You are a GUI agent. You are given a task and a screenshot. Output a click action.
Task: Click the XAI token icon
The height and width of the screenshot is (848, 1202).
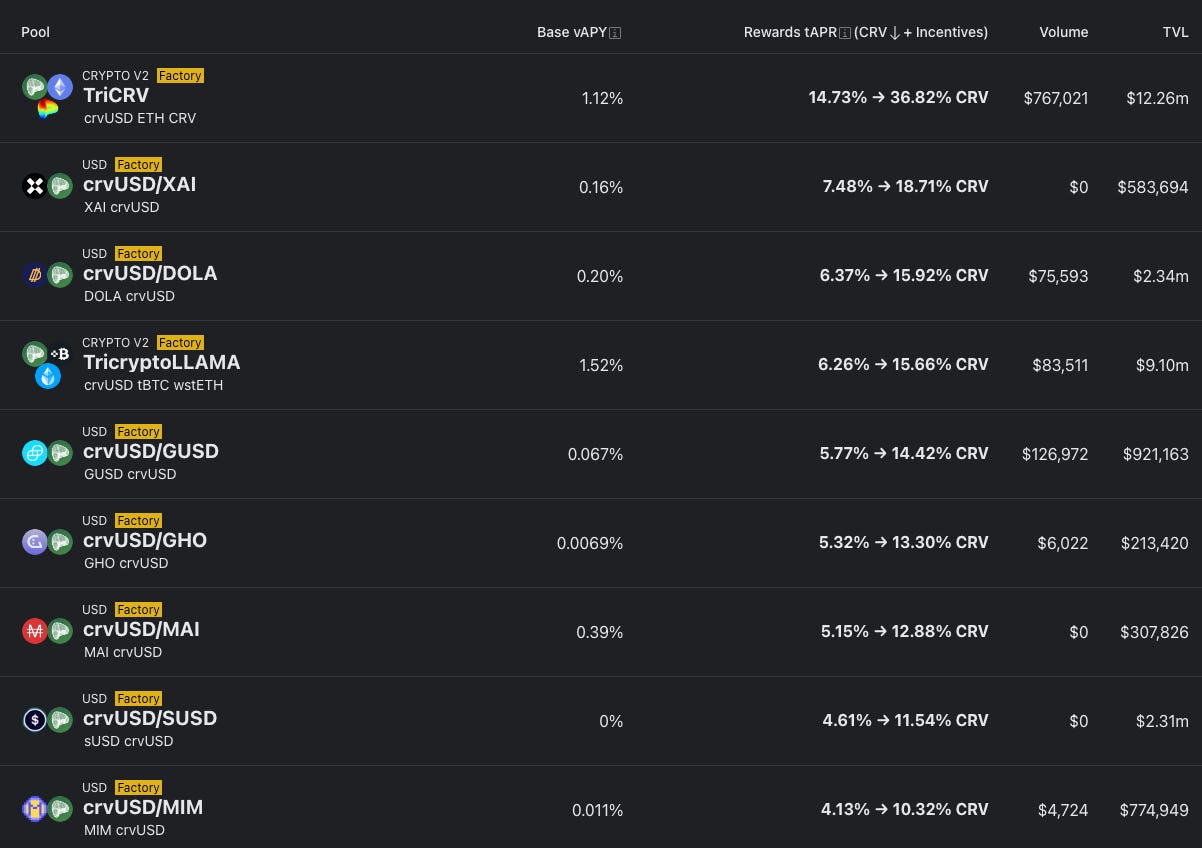click(x=35, y=186)
